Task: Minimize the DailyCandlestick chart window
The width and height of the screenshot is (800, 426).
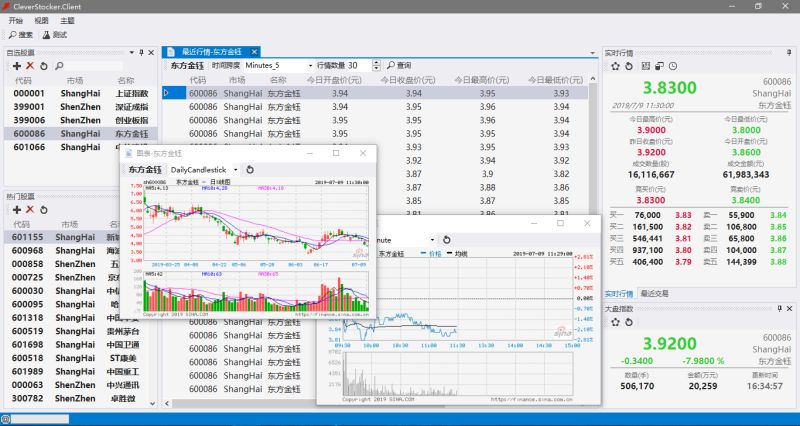Action: [309, 153]
